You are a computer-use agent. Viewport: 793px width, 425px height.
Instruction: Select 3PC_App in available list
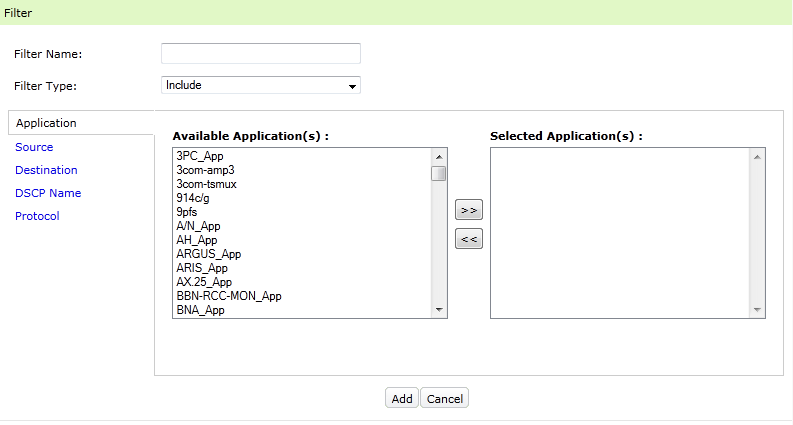click(x=199, y=156)
